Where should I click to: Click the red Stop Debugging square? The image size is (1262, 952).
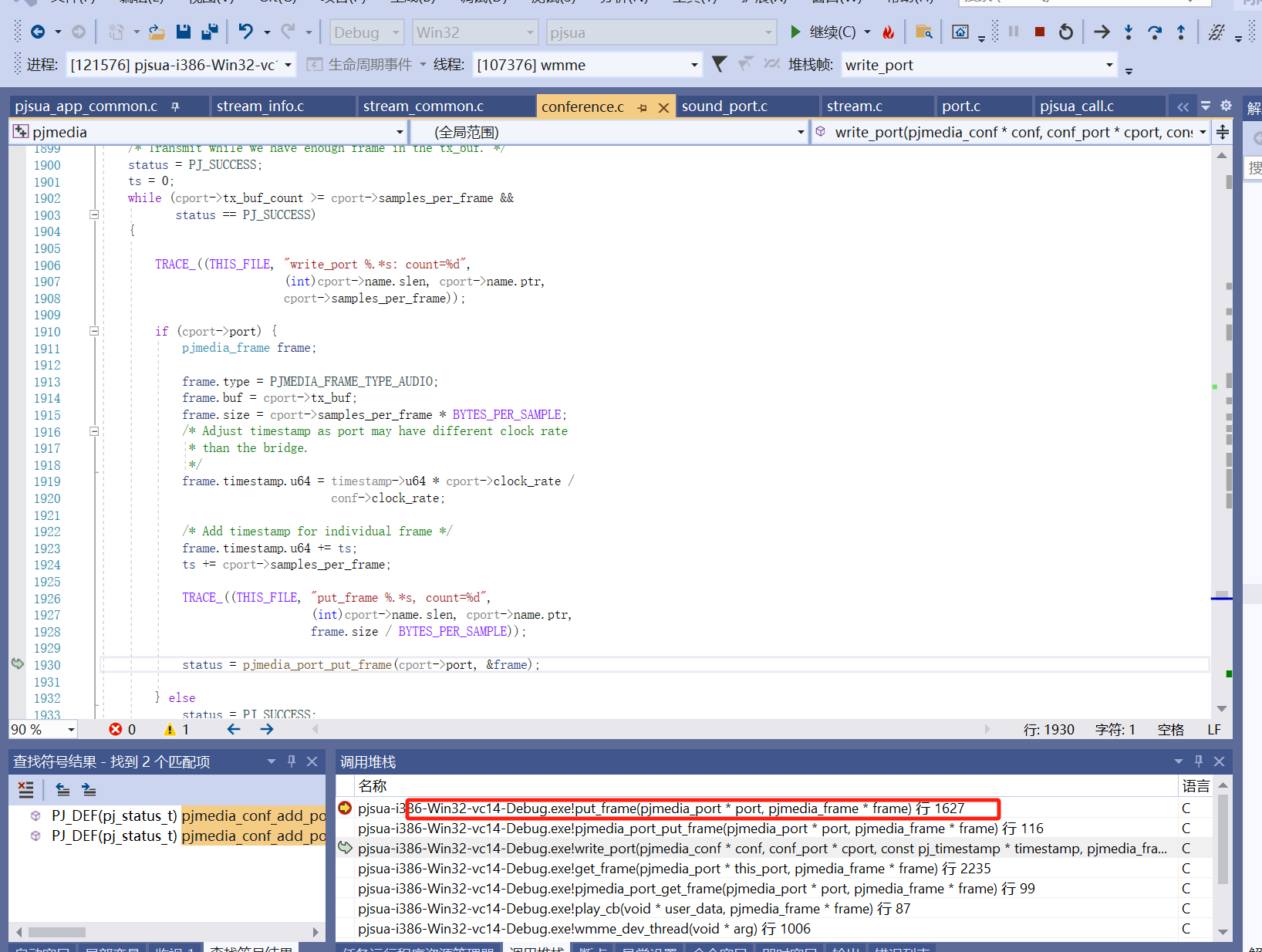pos(1039,32)
